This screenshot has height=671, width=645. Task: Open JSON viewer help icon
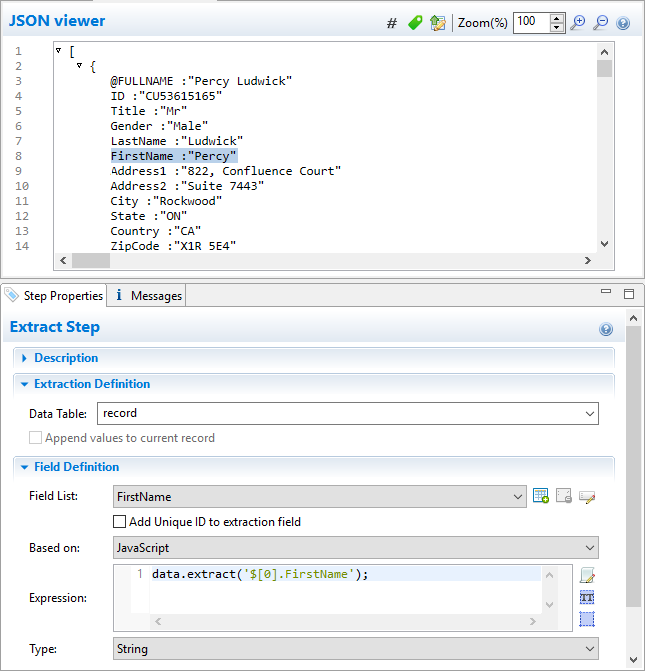coord(623,23)
